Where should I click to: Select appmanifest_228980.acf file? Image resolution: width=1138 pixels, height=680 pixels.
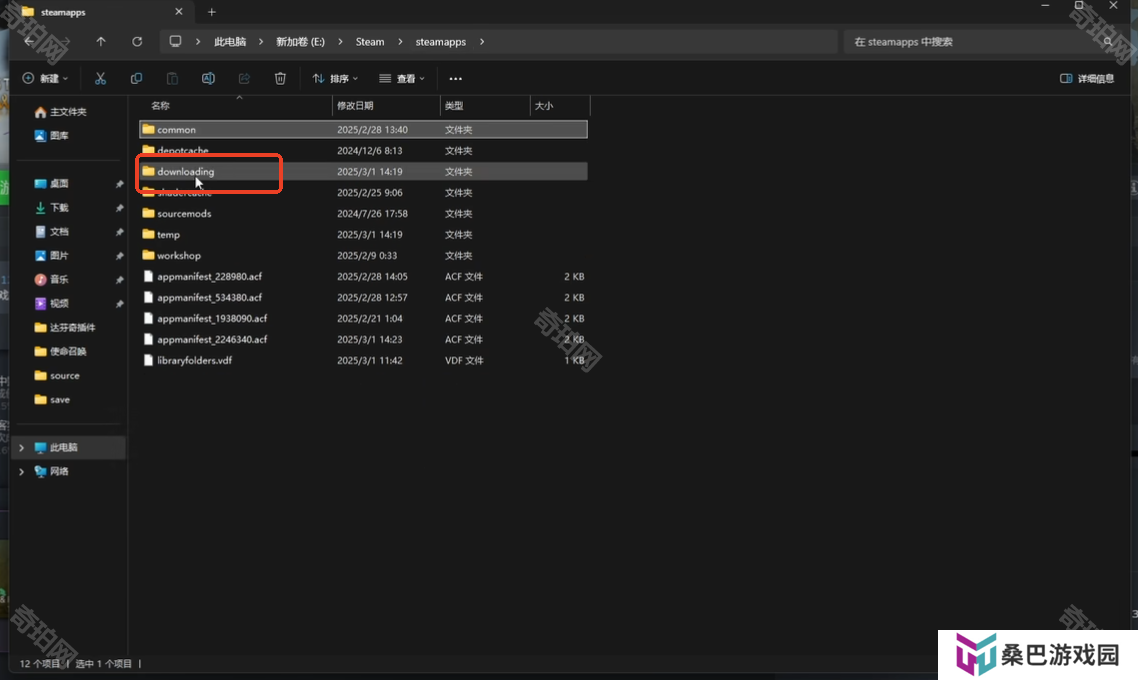[x=363, y=276]
